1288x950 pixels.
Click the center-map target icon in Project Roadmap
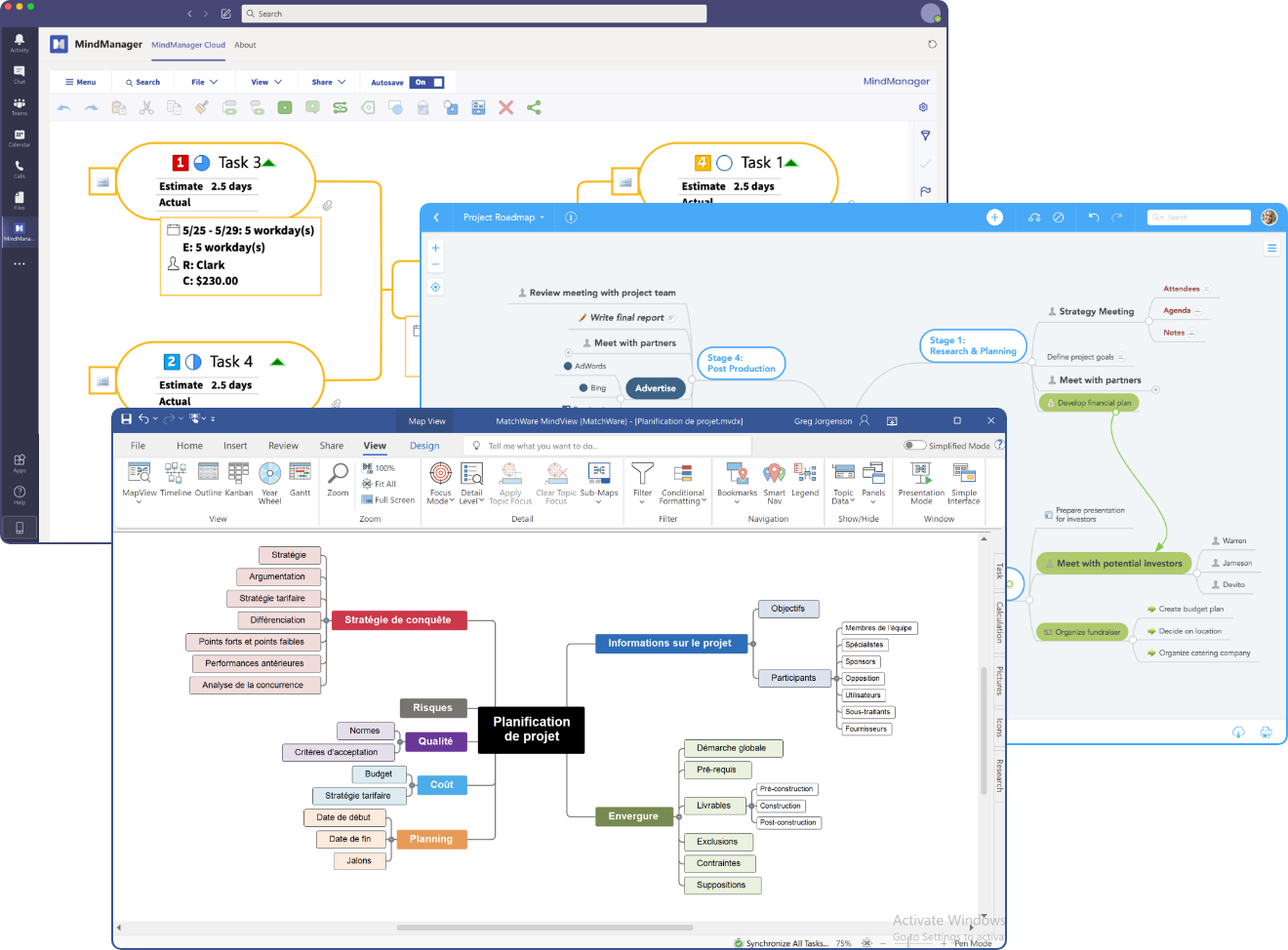435,287
